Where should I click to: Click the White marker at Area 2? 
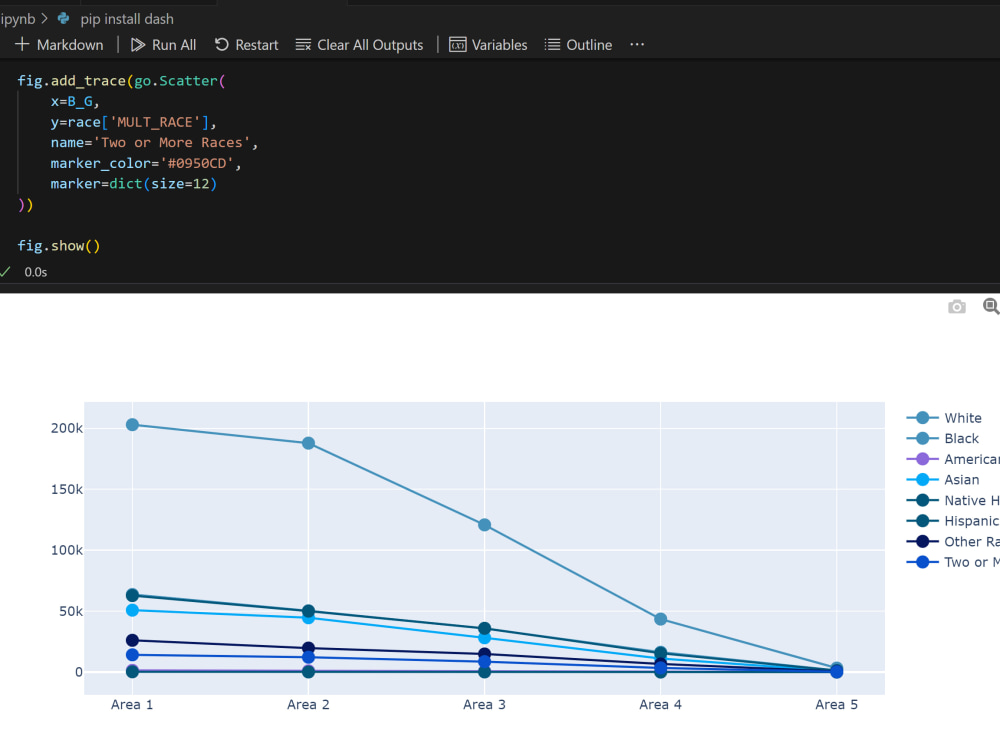(x=308, y=443)
